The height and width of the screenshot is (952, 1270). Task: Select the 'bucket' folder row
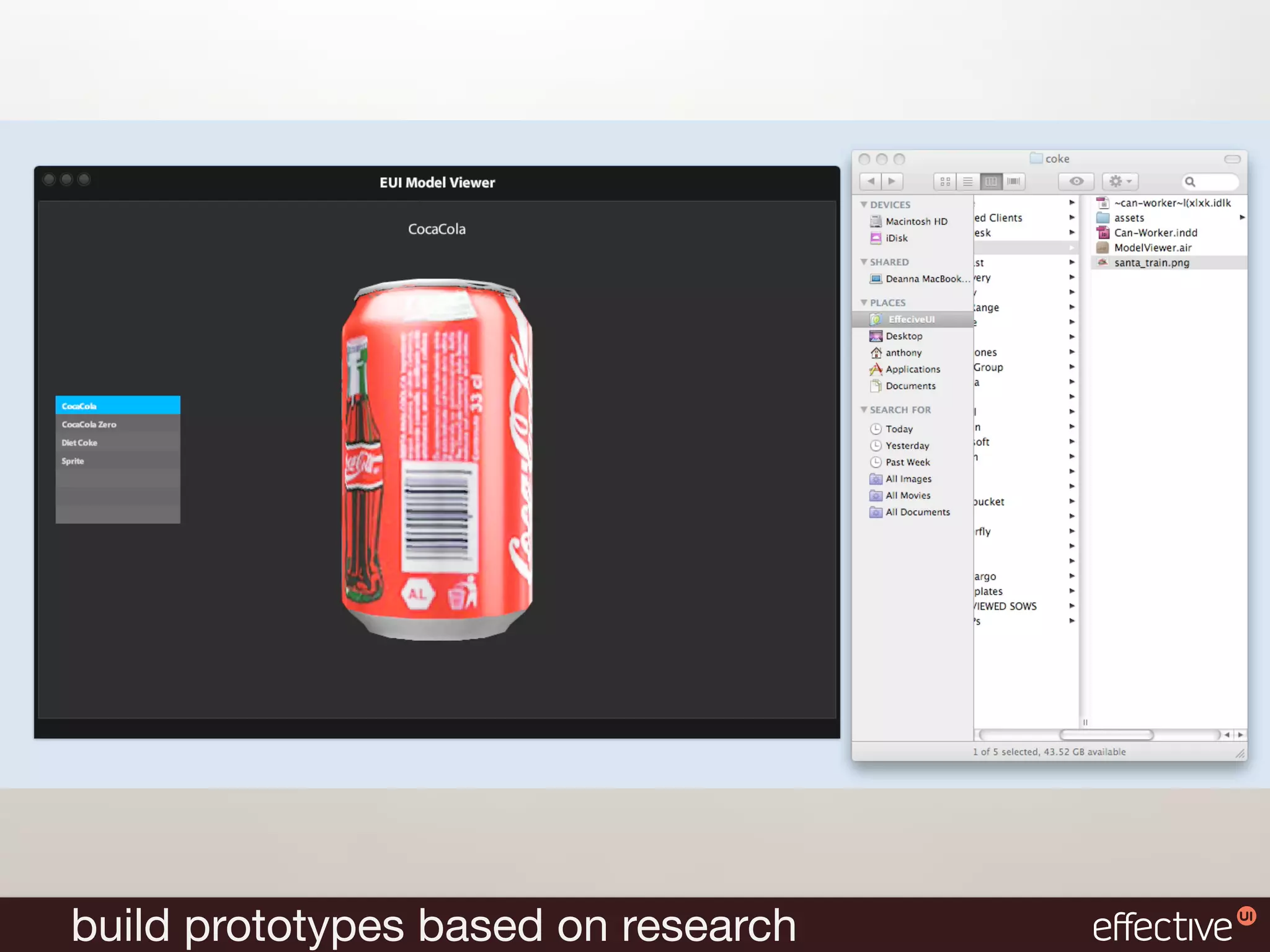coord(1026,502)
